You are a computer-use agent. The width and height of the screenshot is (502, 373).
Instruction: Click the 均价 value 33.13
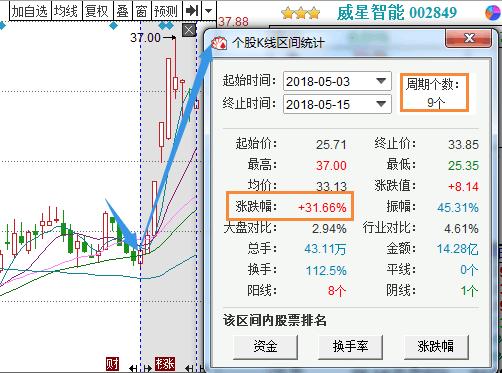coord(331,186)
